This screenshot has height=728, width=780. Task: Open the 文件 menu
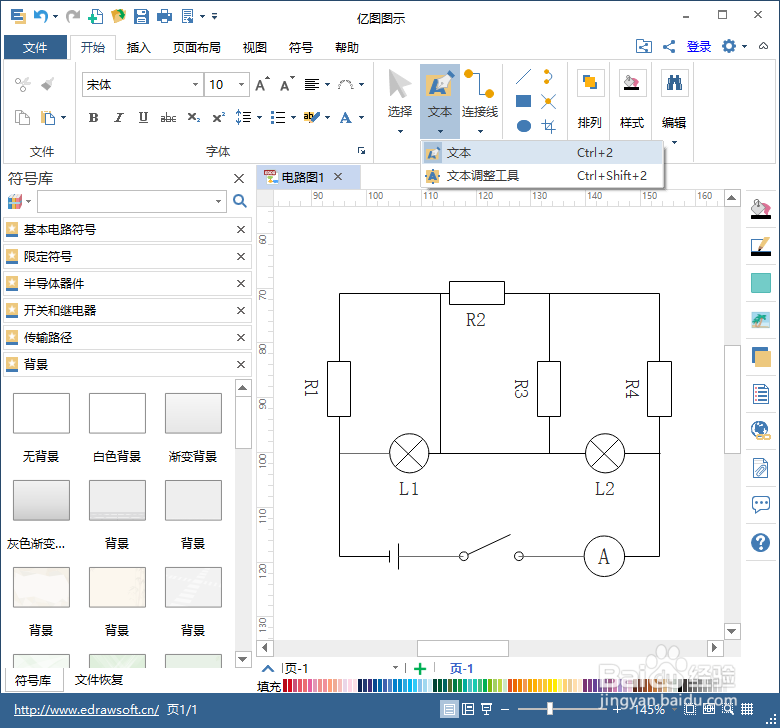pos(35,48)
